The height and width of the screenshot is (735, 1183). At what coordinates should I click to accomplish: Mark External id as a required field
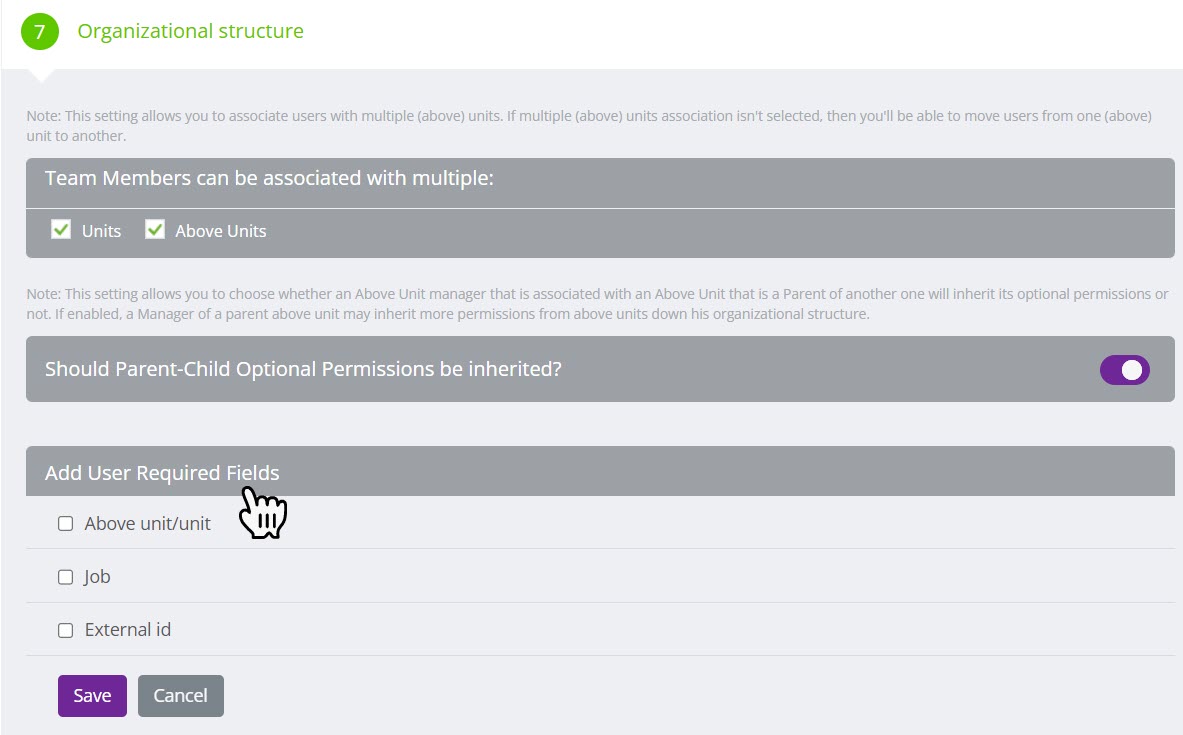(65, 630)
